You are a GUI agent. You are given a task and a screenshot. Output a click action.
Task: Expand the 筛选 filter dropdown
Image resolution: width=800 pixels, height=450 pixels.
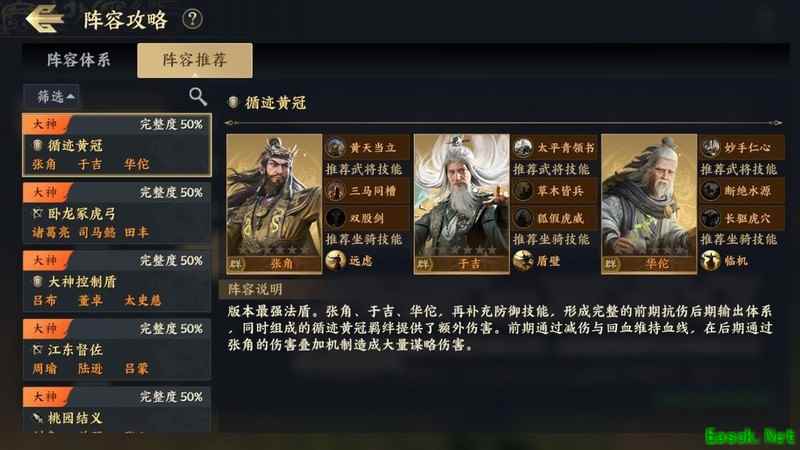[x=52, y=96]
